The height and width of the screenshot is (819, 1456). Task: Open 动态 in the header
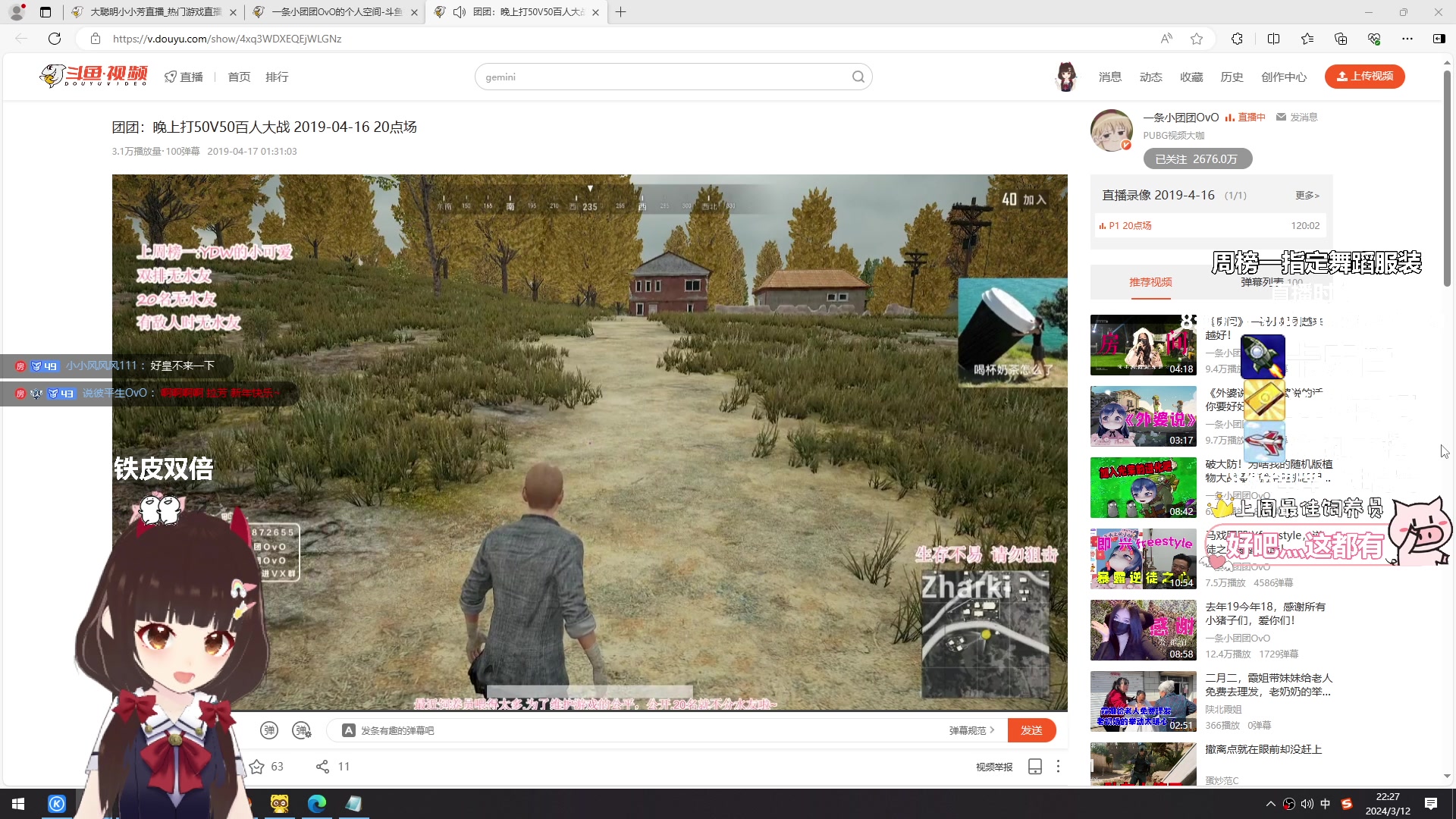click(x=1151, y=77)
